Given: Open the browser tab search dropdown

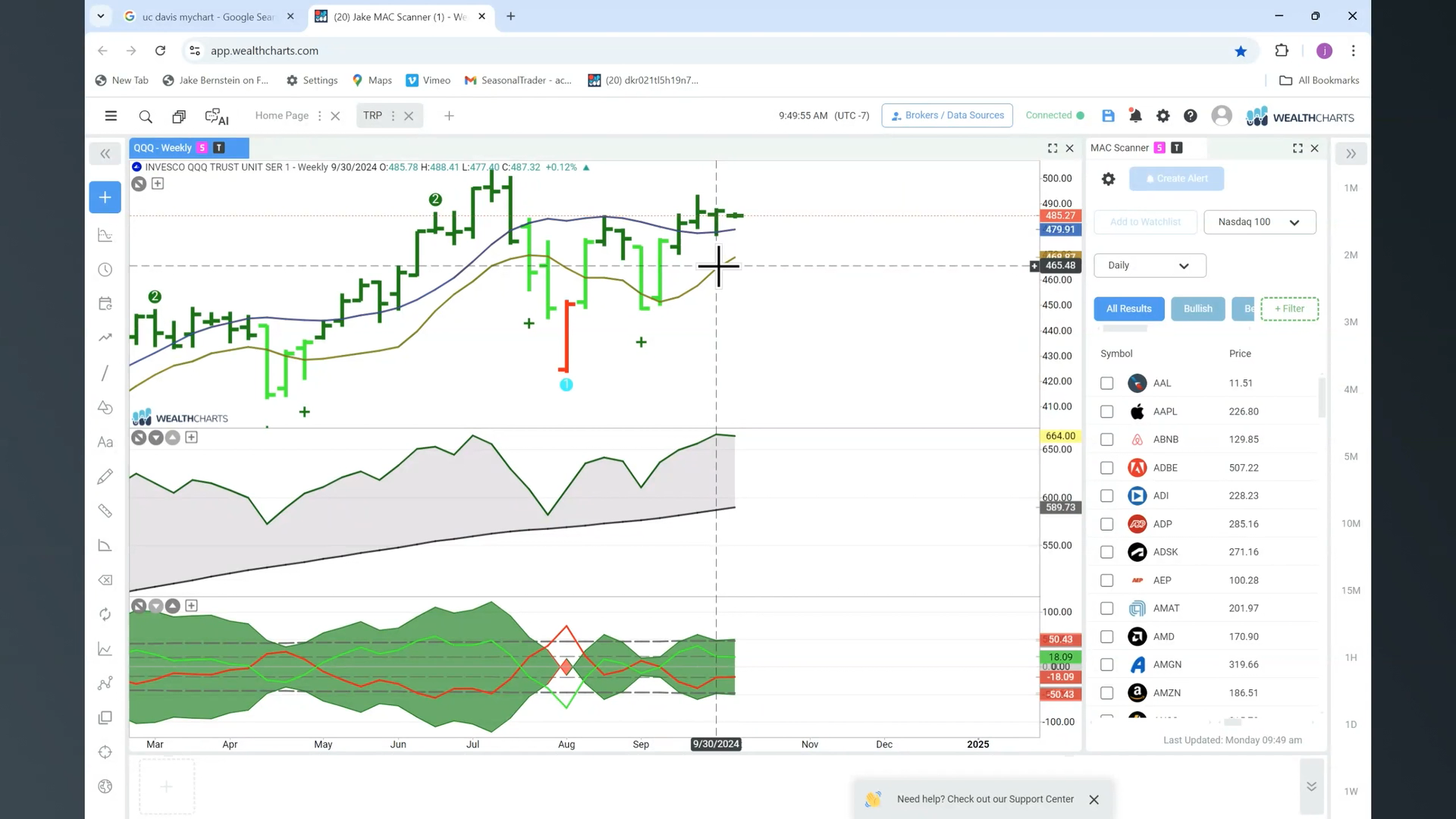Looking at the screenshot, I should (x=100, y=16).
